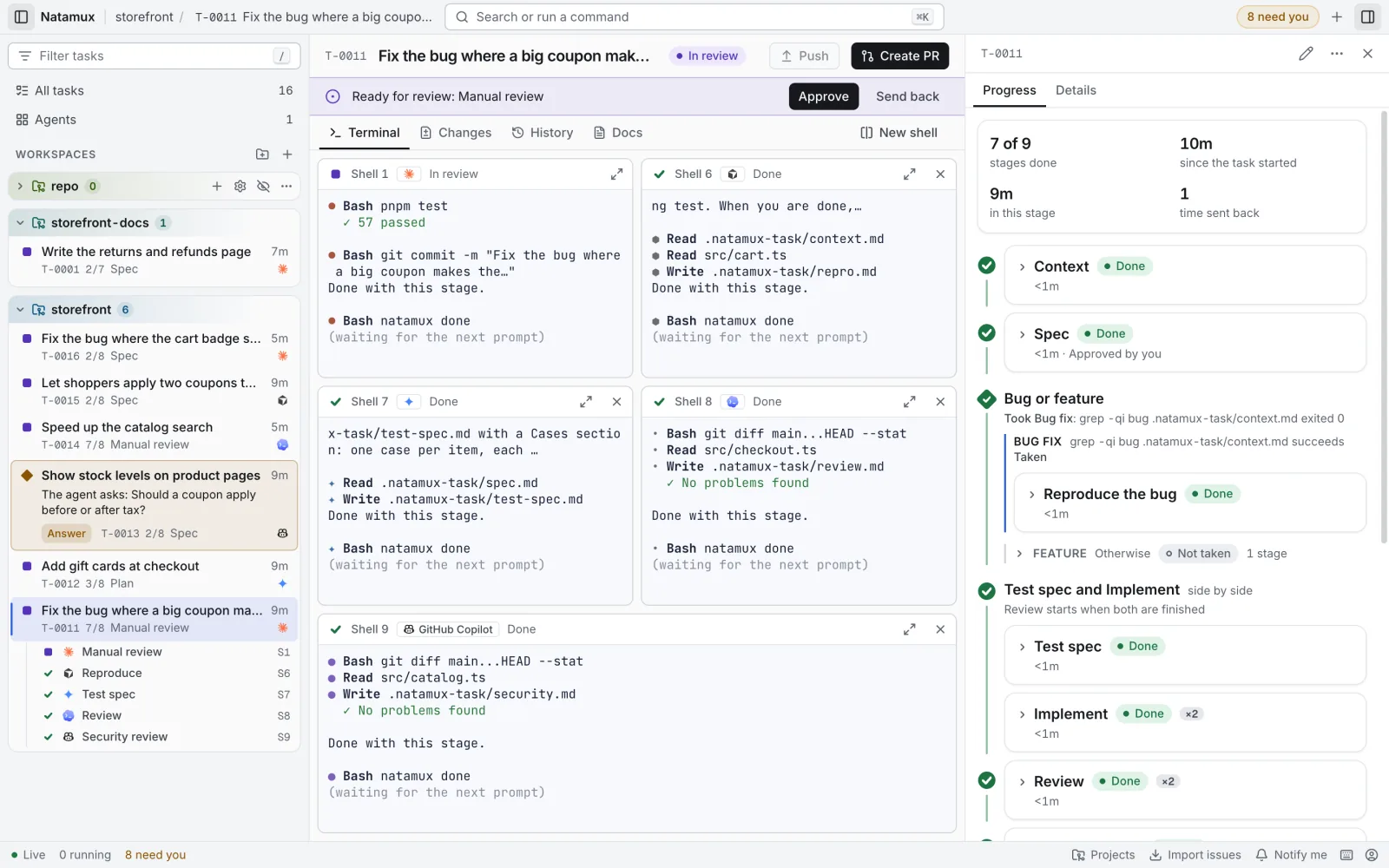Image resolution: width=1389 pixels, height=868 pixels.
Task: Open the 8 need you badge in the top bar
Action: (x=1278, y=16)
